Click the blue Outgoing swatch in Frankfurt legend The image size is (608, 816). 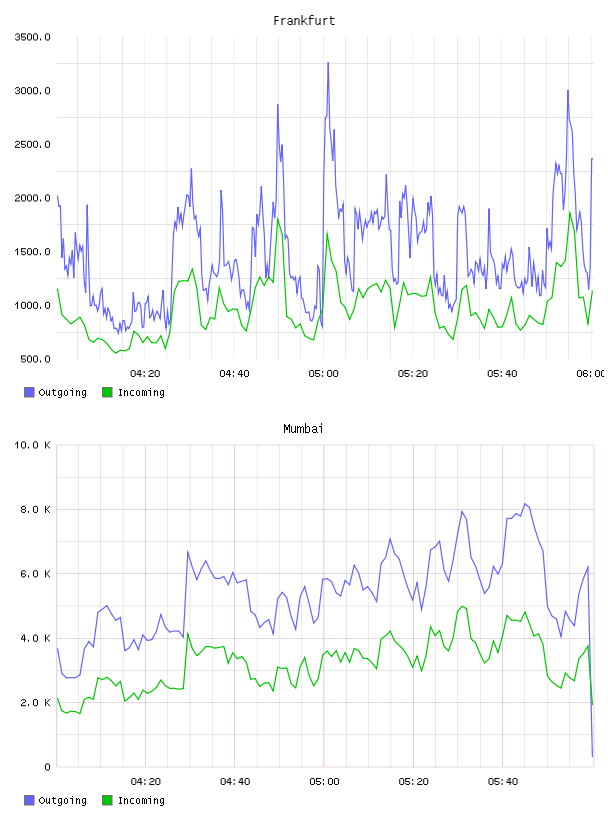point(29,392)
